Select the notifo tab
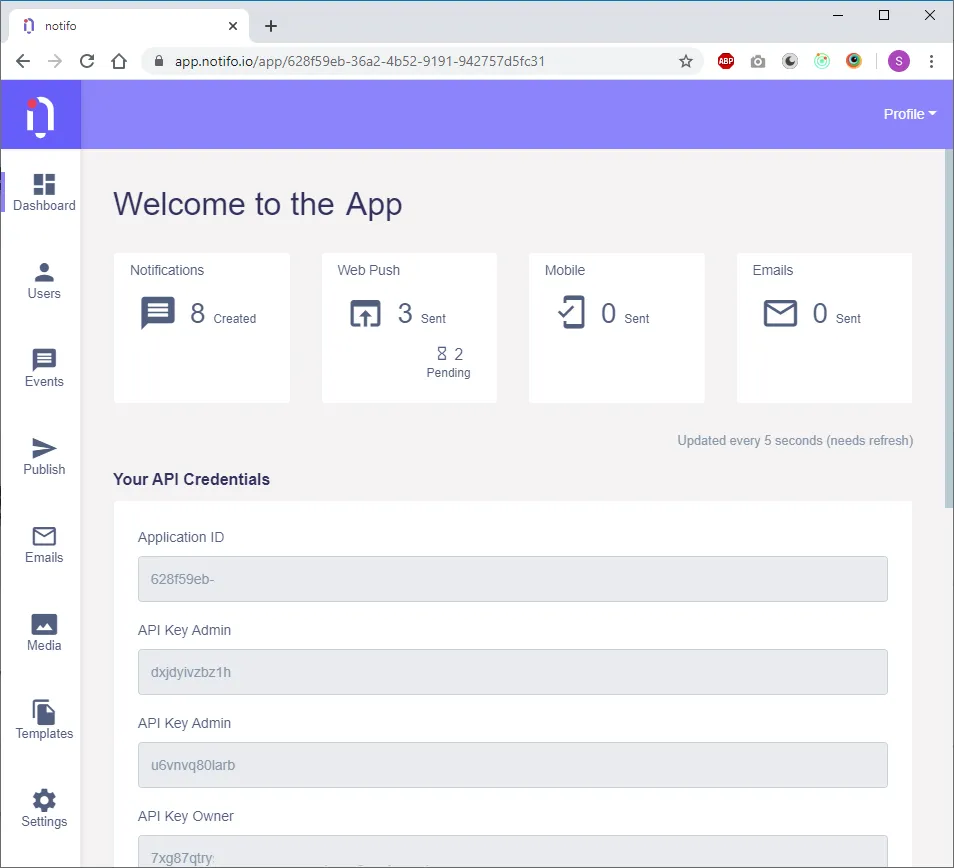 coord(129,26)
